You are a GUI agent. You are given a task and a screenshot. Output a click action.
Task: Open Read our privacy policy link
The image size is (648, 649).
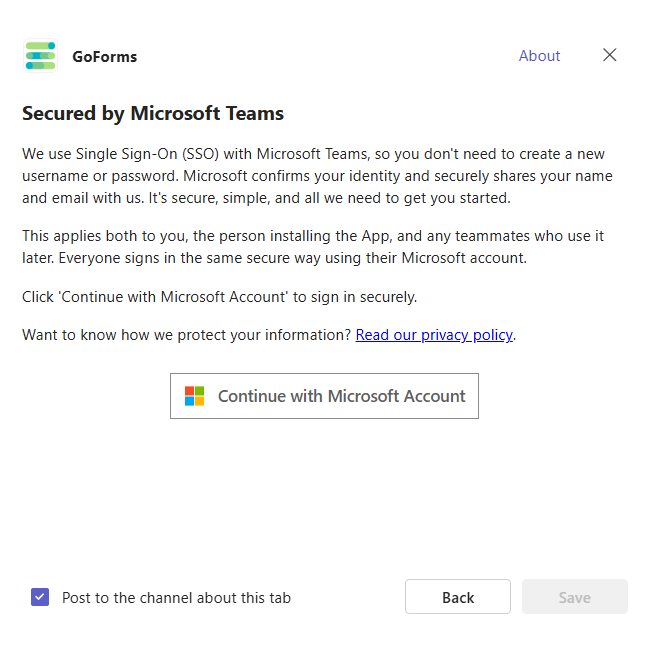434,335
